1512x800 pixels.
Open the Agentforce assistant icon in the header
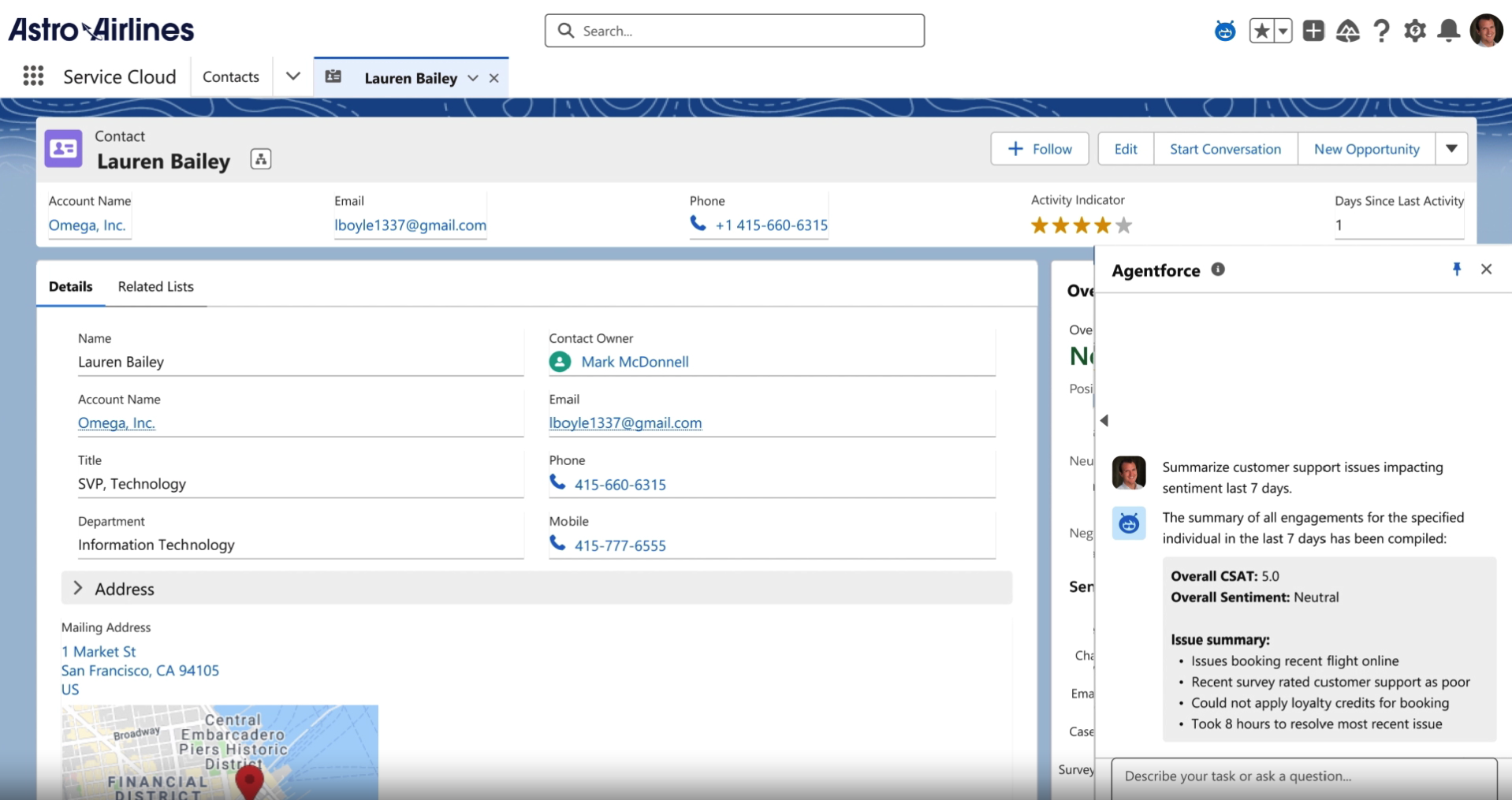click(x=1223, y=31)
